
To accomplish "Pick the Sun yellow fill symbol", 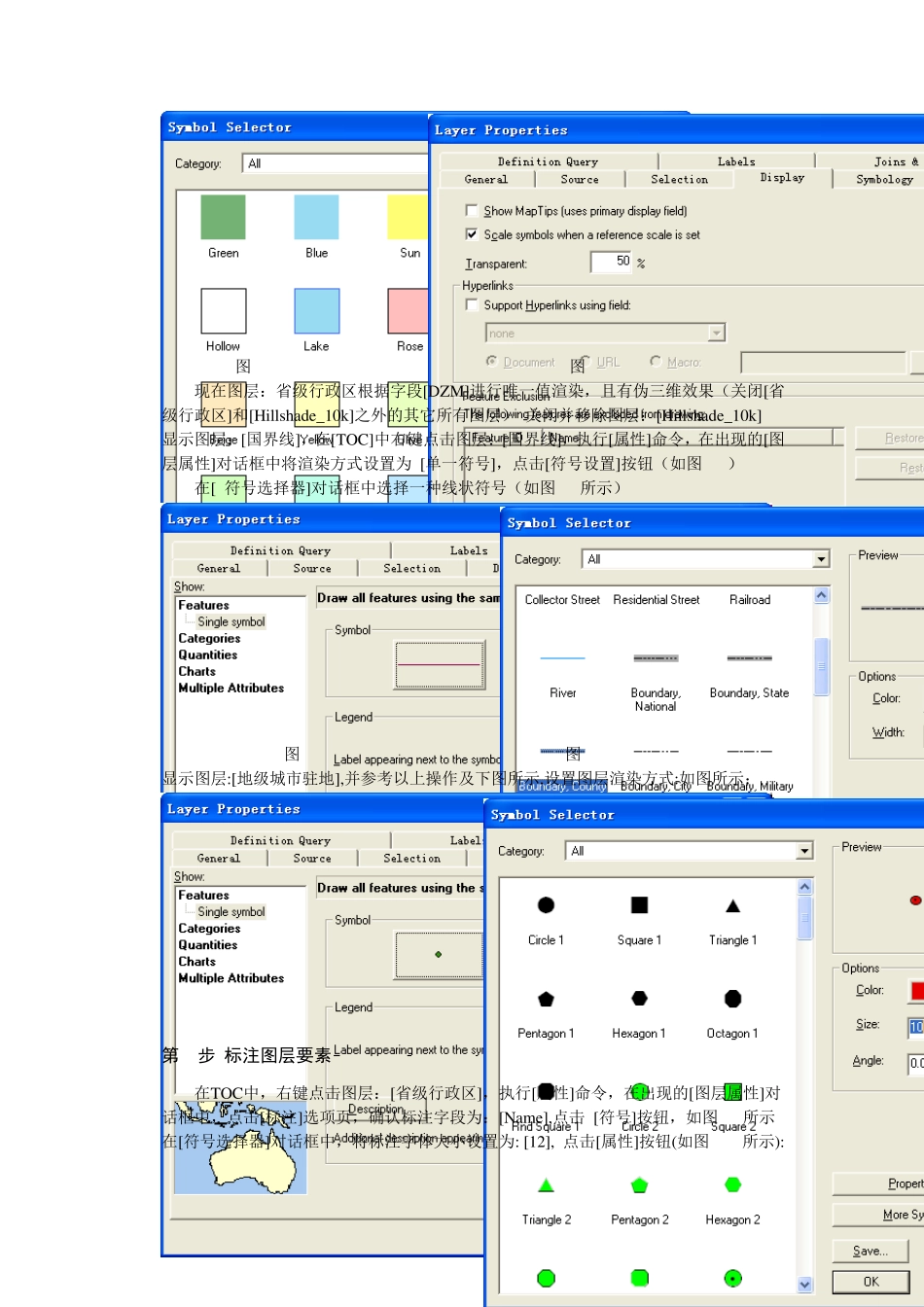I will pos(408,216).
